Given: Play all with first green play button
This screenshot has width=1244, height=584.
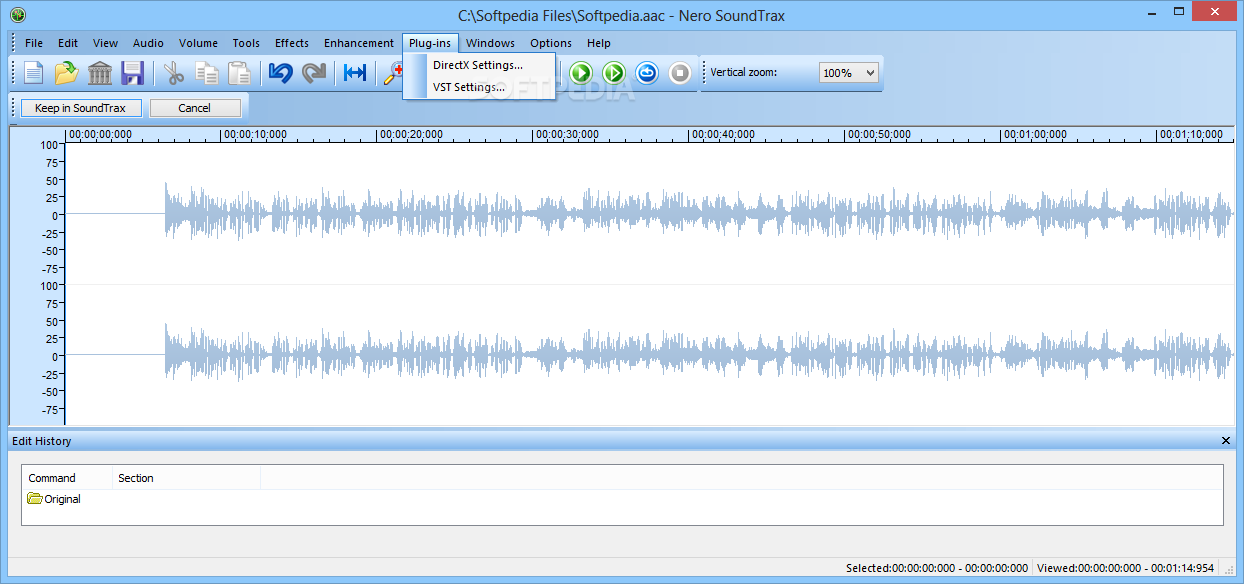Looking at the screenshot, I should [x=582, y=73].
